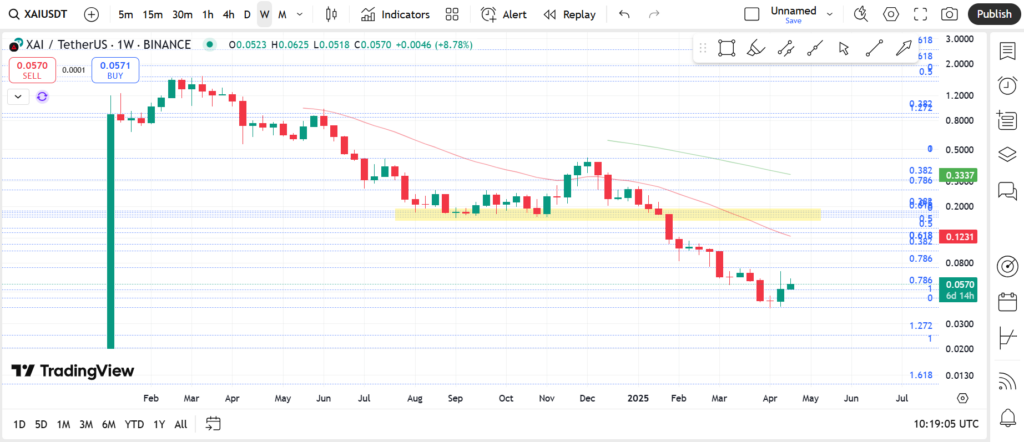1024x442 pixels.
Task: Switch to the 4h timeframe
Action: (x=229, y=15)
